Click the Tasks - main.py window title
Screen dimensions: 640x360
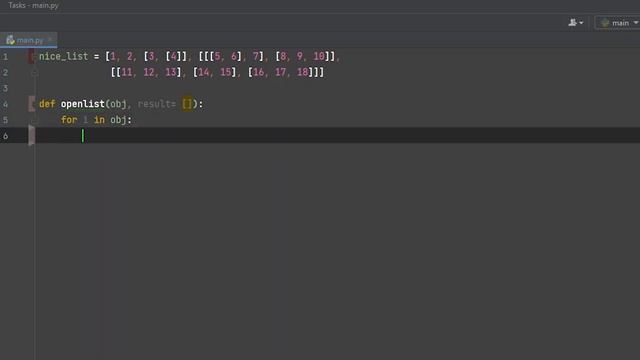pyautogui.click(x=33, y=5)
